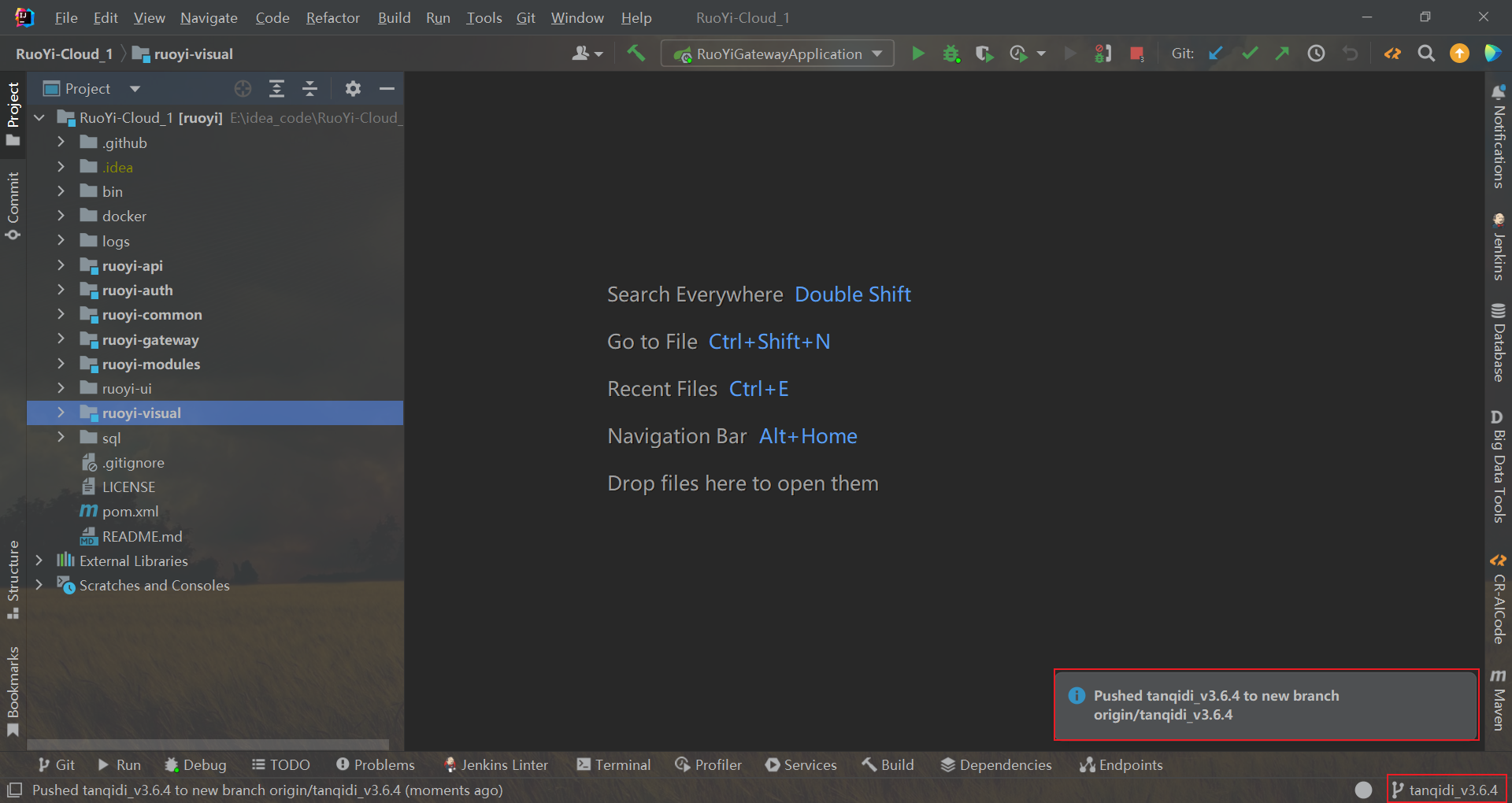Click the orange update arrow icon
The width and height of the screenshot is (1512, 803).
[x=1459, y=54]
